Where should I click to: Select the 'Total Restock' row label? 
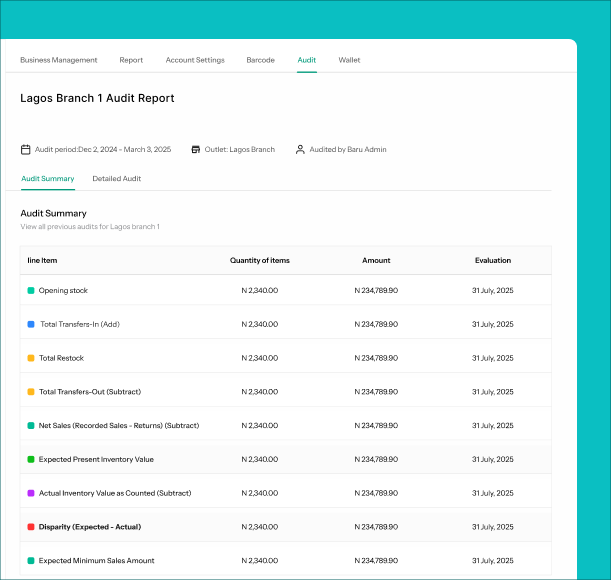click(x=61, y=358)
